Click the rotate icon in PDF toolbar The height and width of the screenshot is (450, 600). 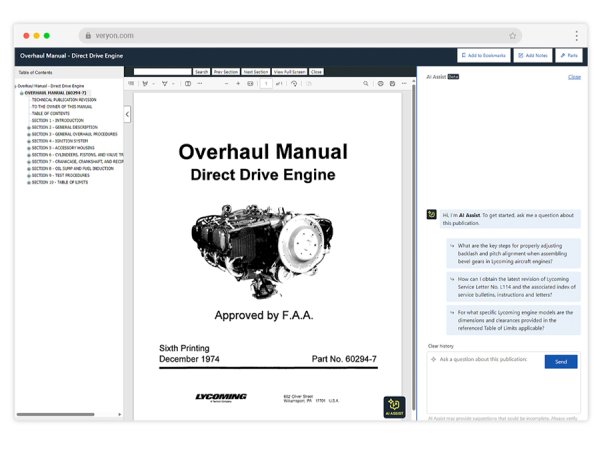click(x=294, y=84)
